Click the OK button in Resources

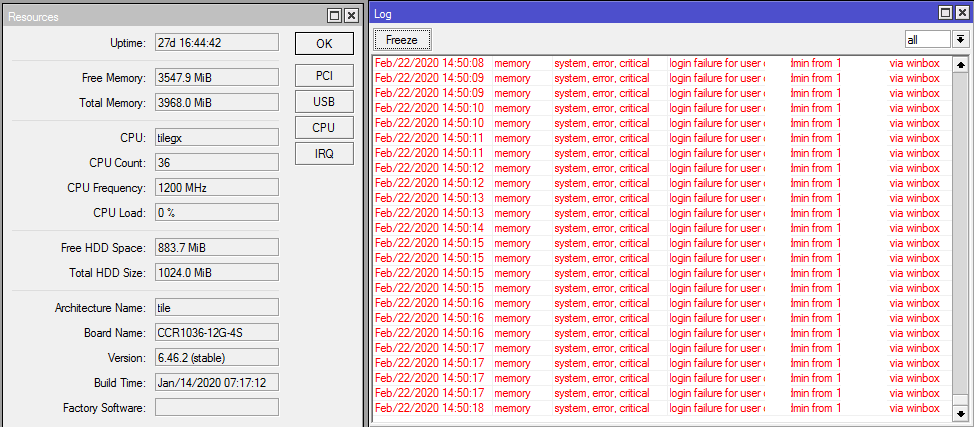324,44
